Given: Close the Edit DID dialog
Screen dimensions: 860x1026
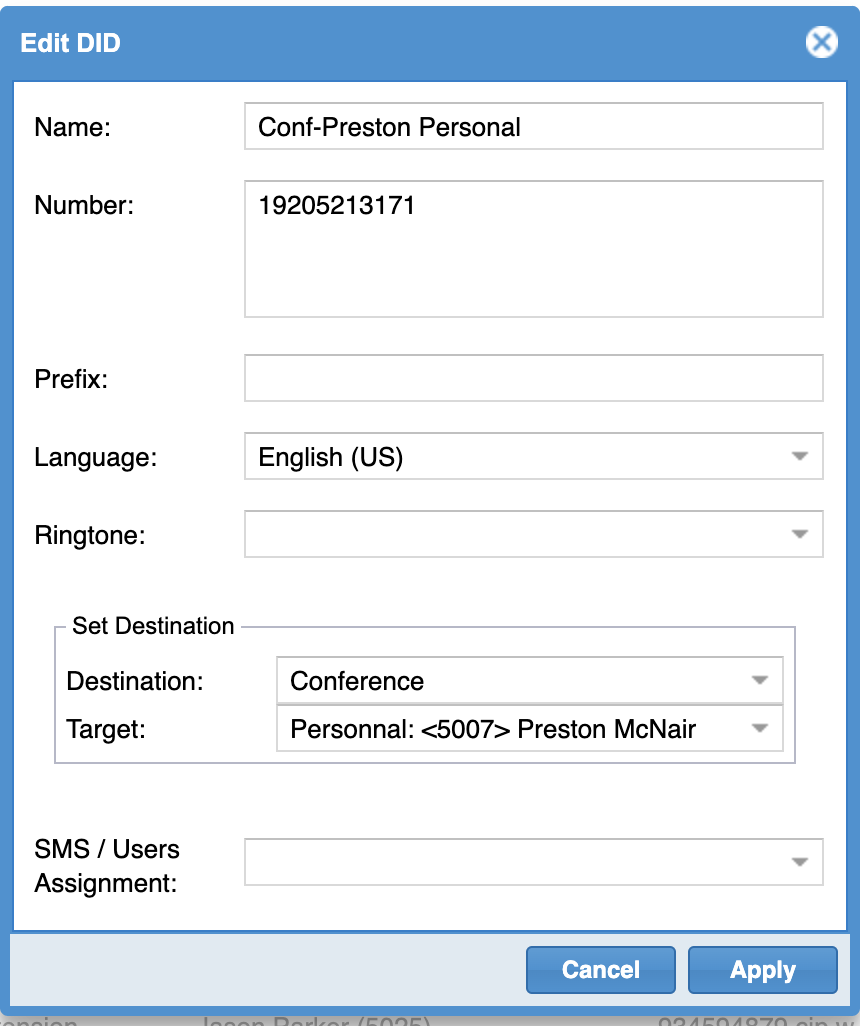Looking at the screenshot, I should (821, 42).
